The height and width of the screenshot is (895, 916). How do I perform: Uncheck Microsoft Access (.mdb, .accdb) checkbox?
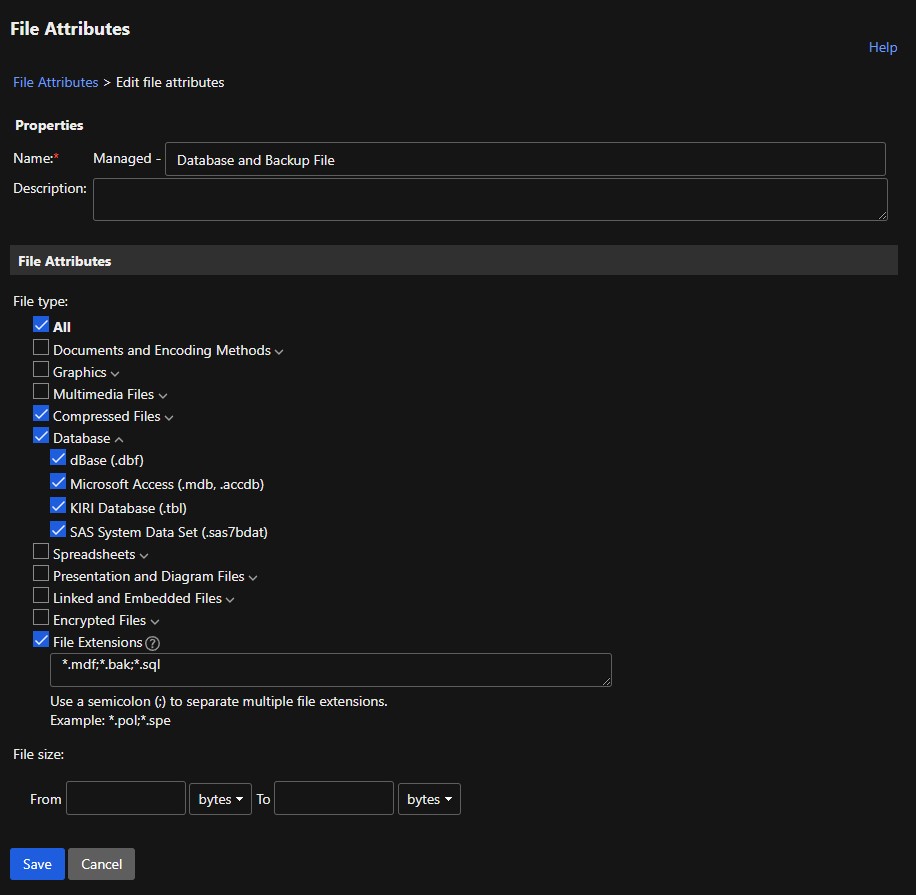coord(58,482)
